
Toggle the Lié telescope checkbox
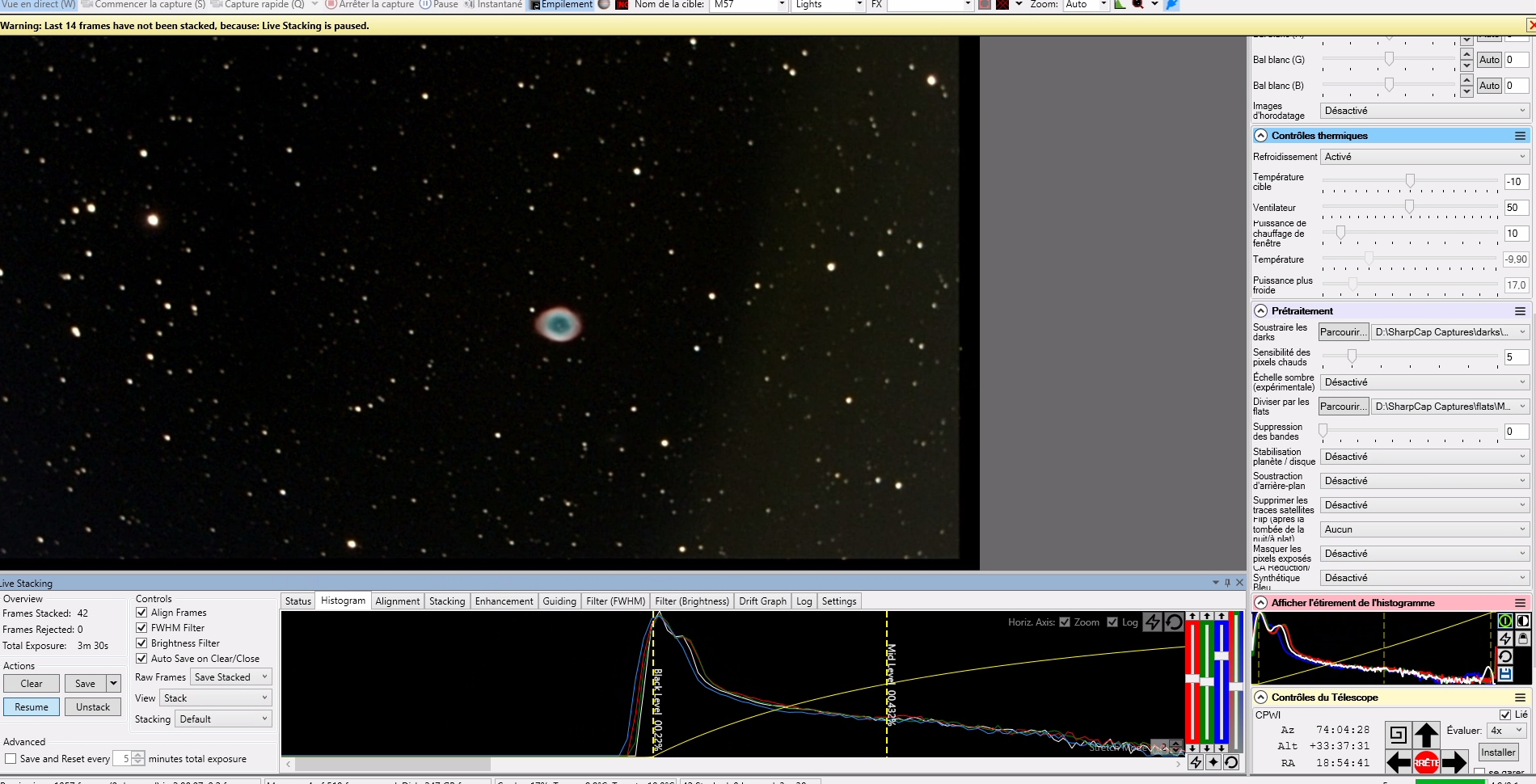(x=1504, y=714)
